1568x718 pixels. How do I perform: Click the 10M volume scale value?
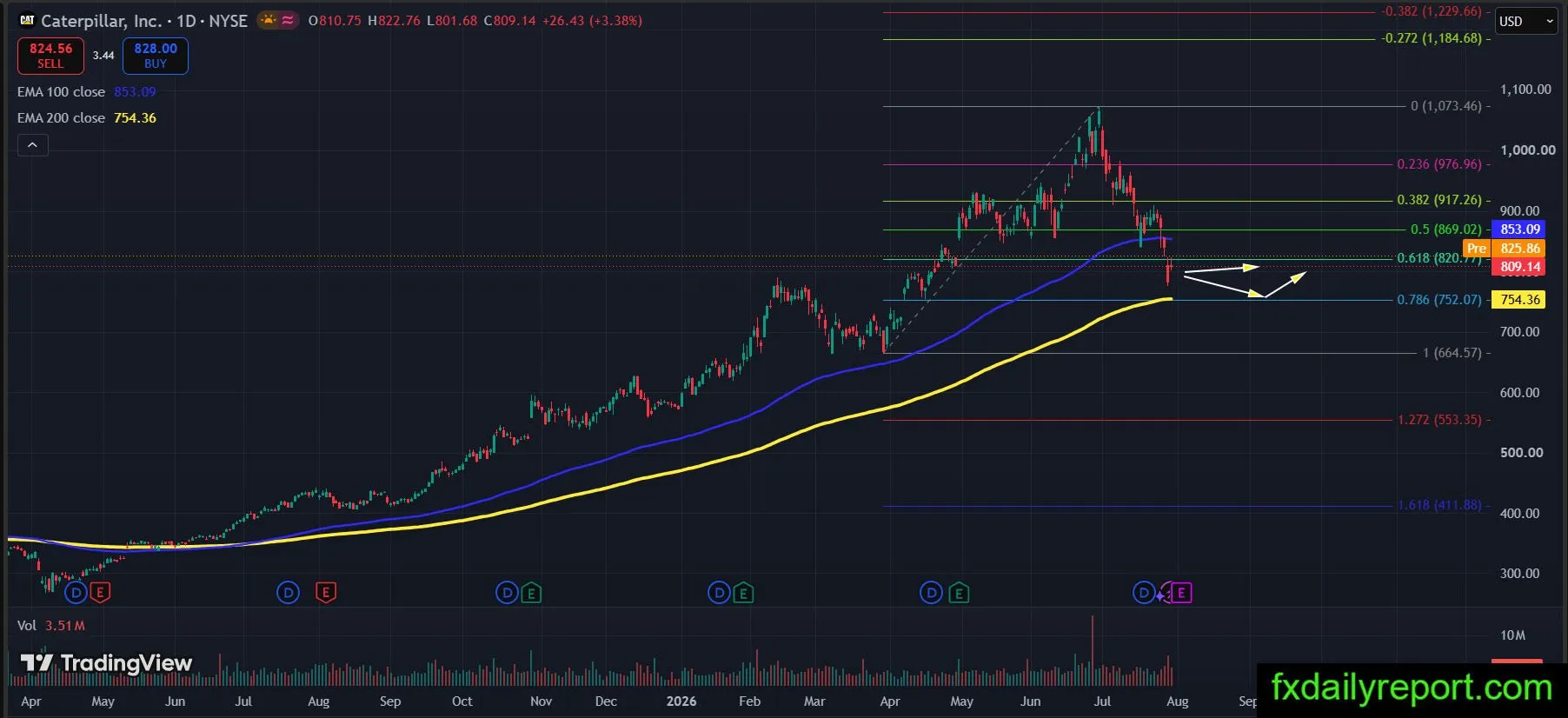coord(1512,635)
